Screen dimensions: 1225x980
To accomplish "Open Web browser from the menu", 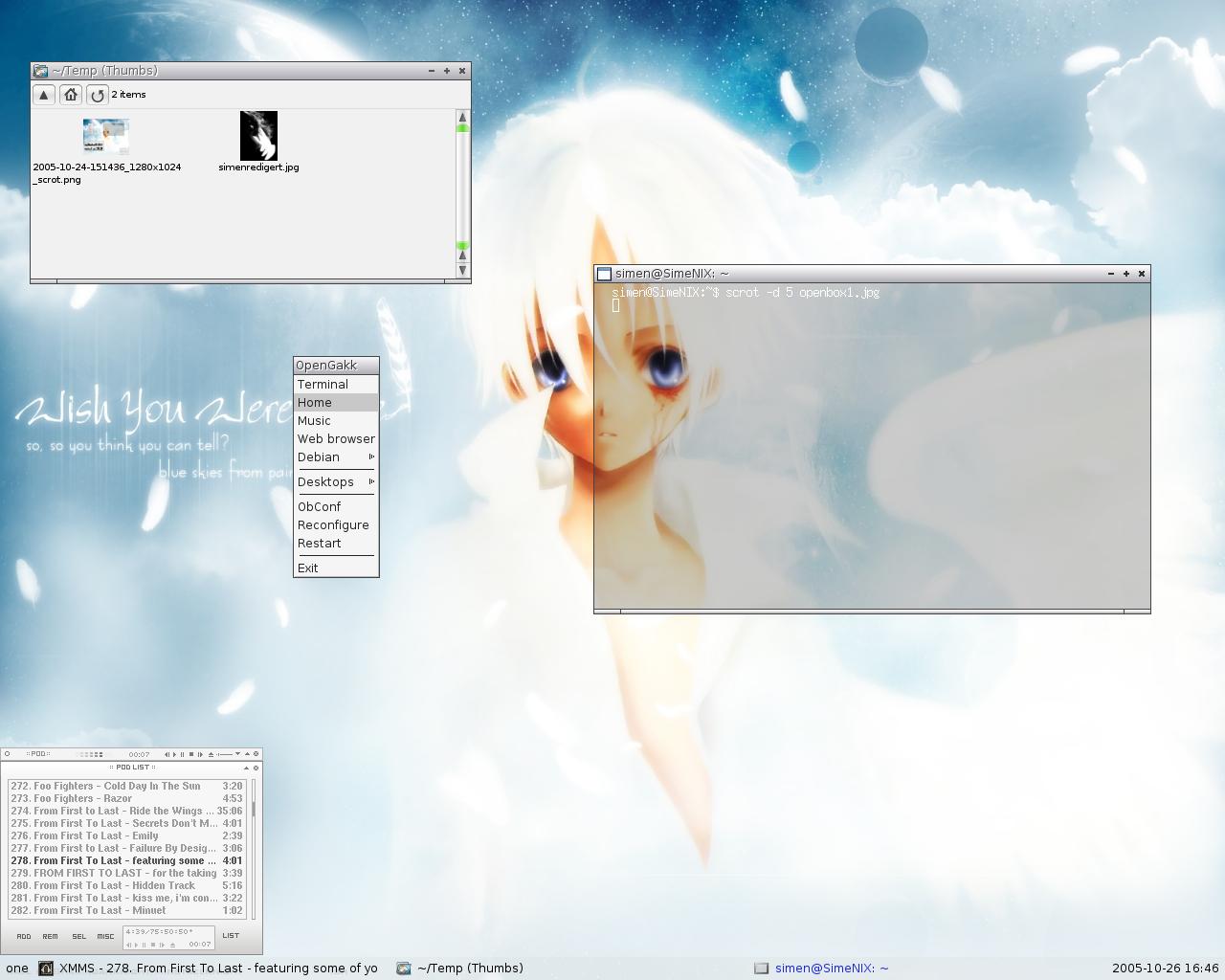I will coord(336,438).
